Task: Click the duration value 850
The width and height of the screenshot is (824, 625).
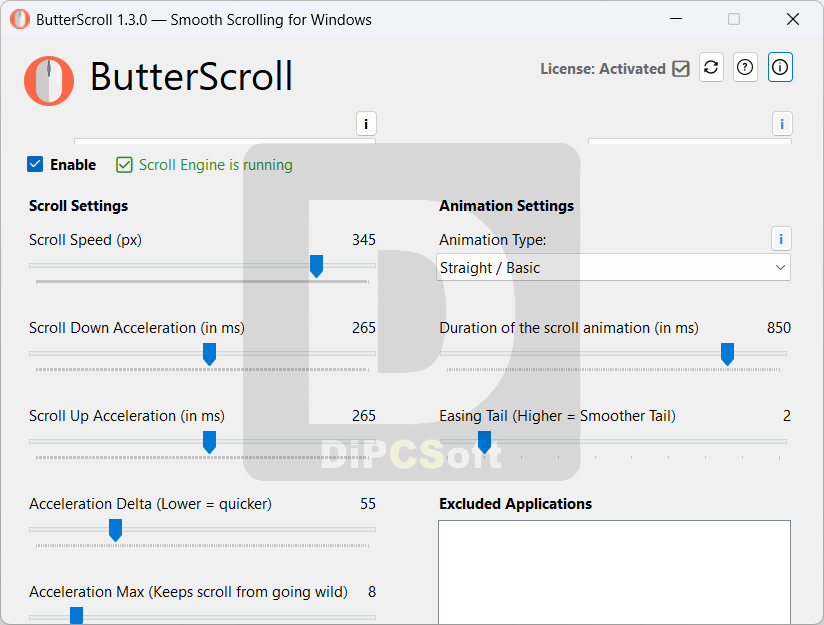Action: pyautogui.click(x=779, y=327)
